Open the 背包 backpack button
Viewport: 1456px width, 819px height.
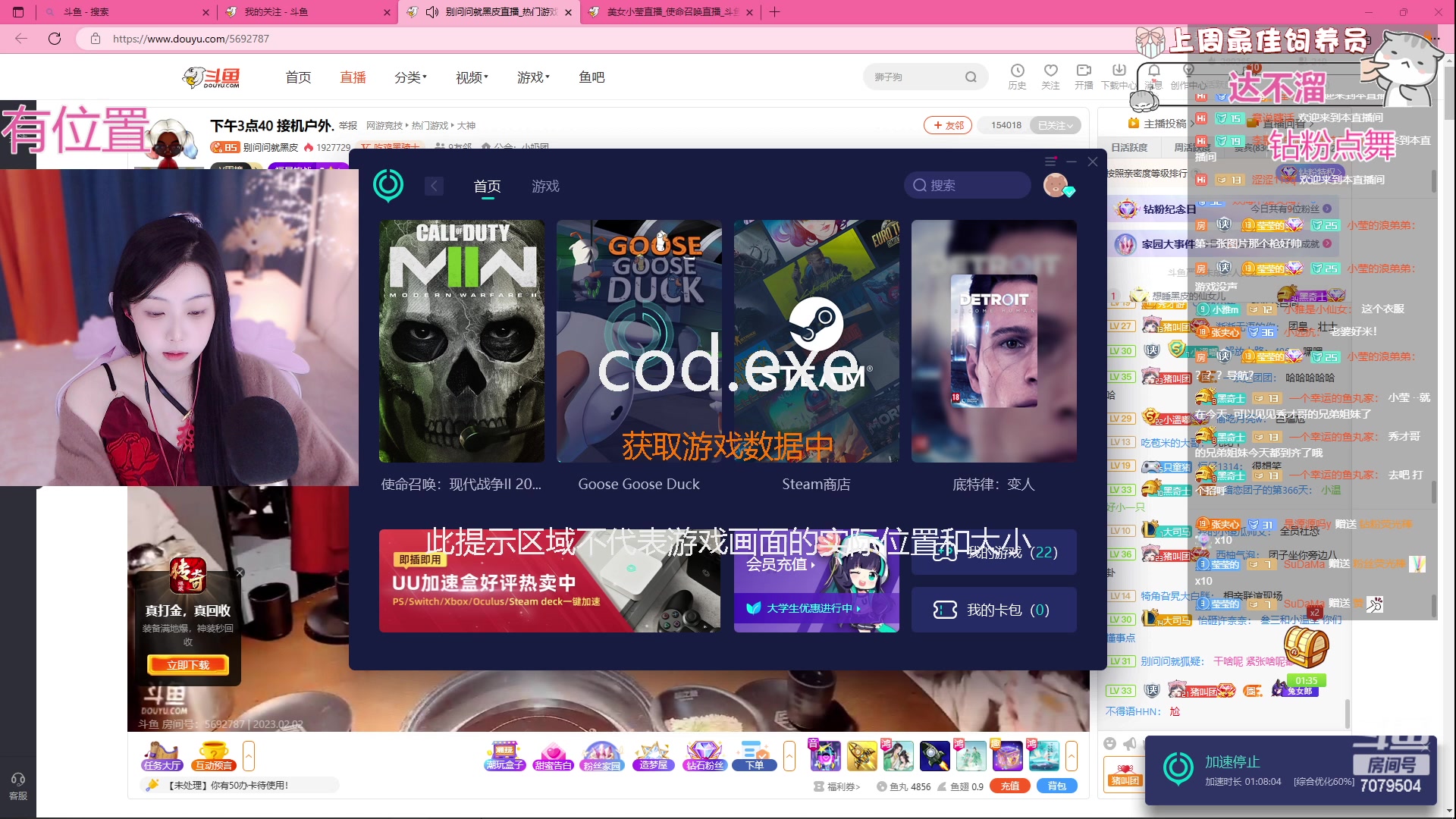pos(1056,786)
